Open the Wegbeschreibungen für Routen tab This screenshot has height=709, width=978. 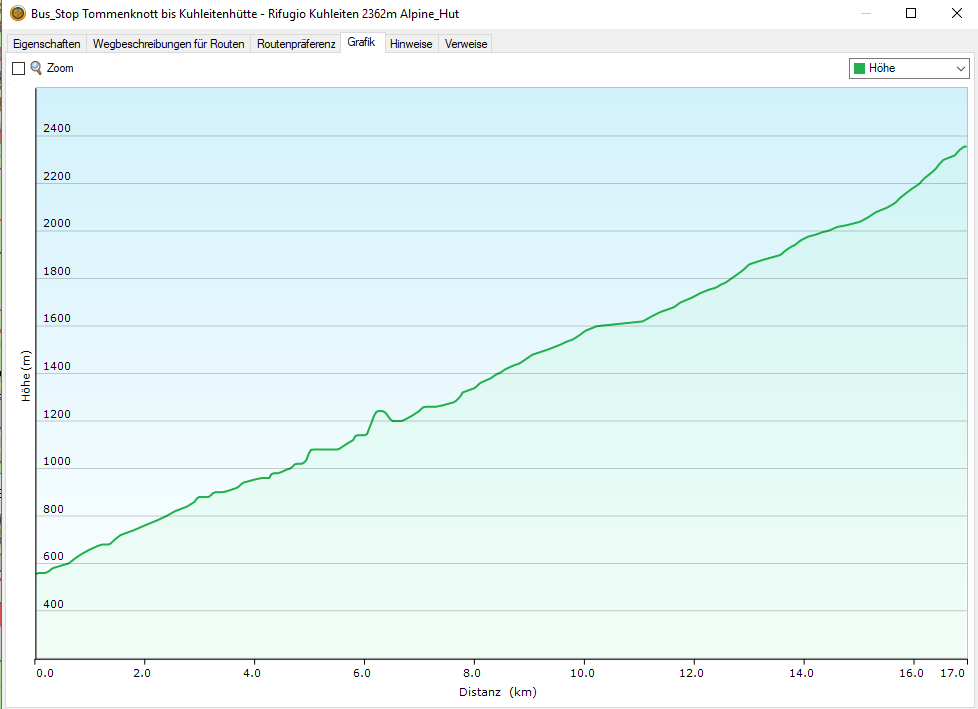(168, 44)
